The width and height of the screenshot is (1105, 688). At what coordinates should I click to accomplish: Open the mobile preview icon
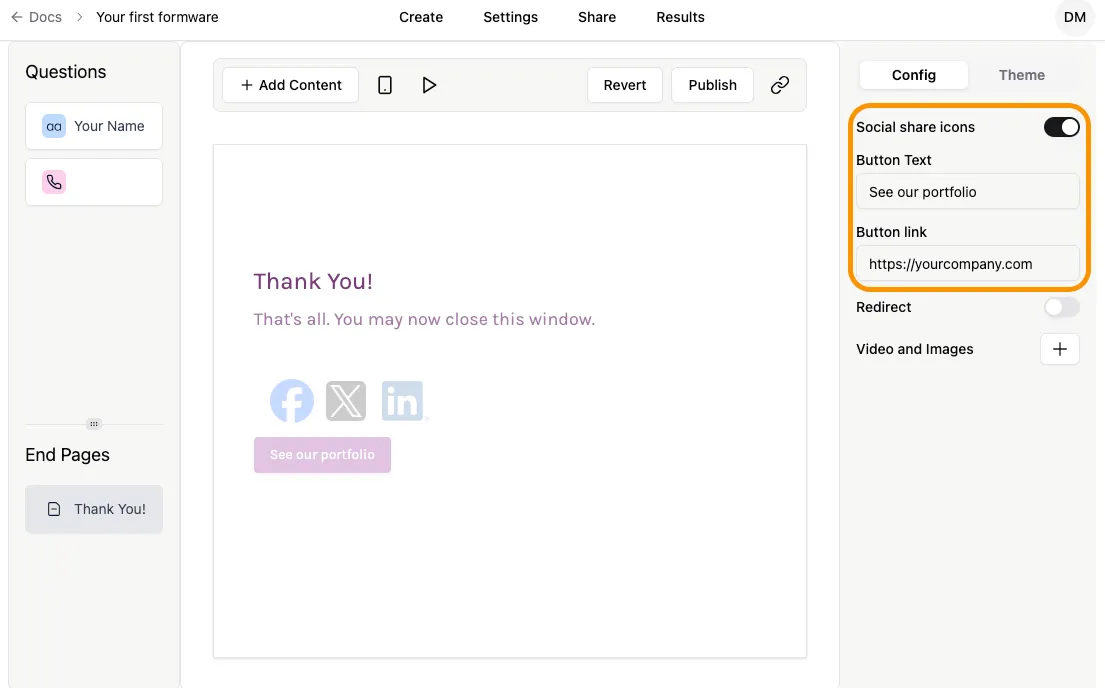click(385, 85)
